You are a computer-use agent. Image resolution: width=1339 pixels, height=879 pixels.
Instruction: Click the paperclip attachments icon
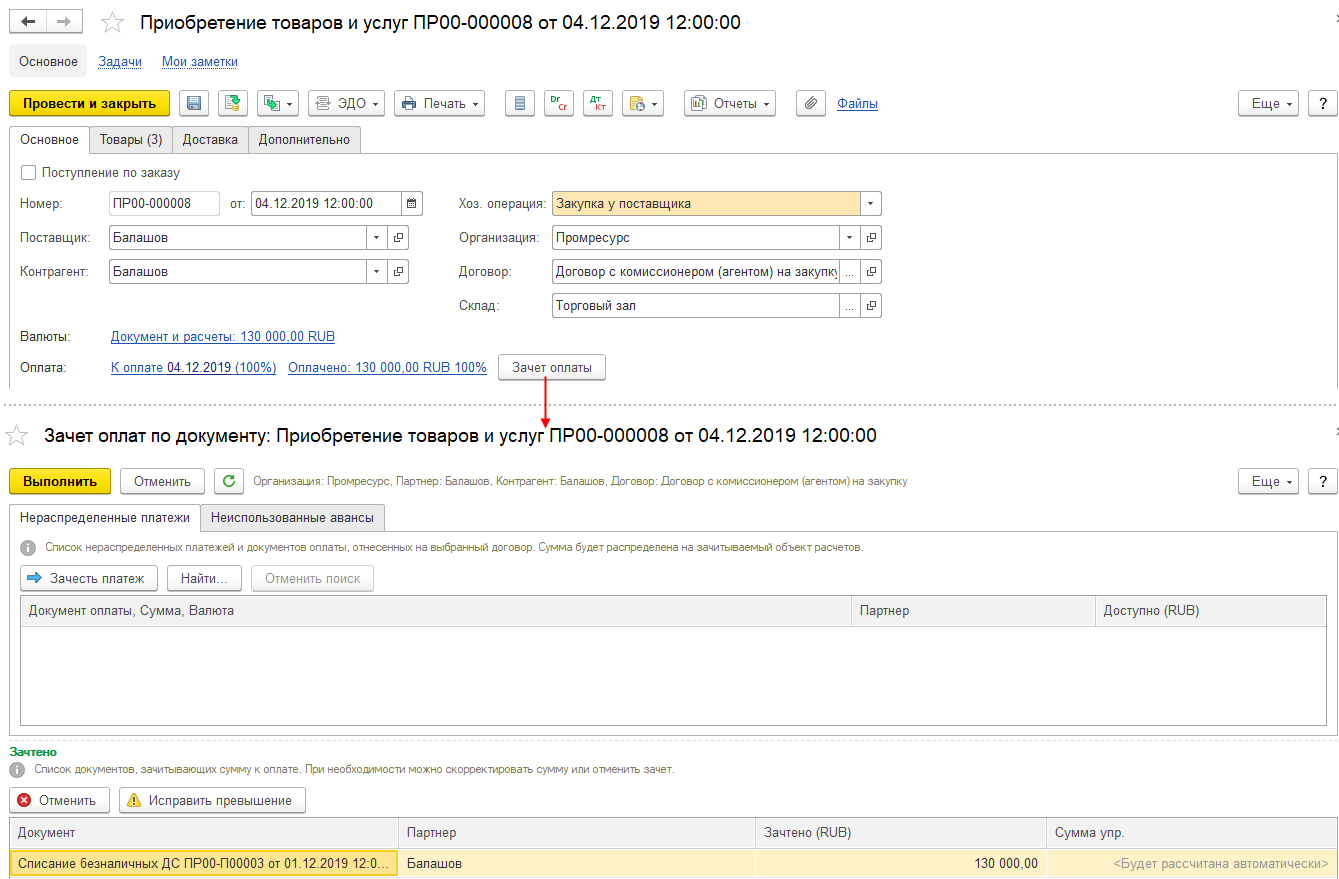click(x=811, y=103)
